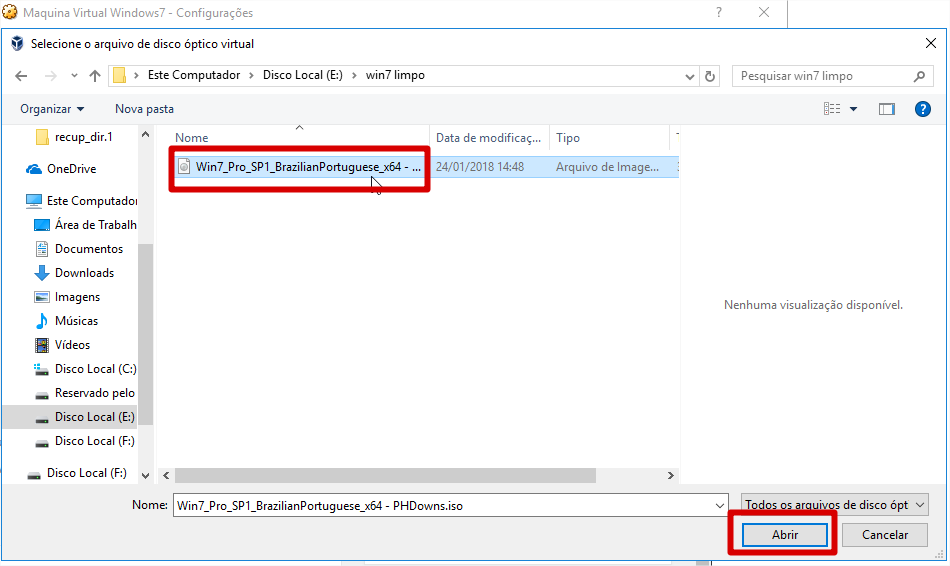Open the view options dropdown arrow
950x566 pixels.
(x=853, y=109)
